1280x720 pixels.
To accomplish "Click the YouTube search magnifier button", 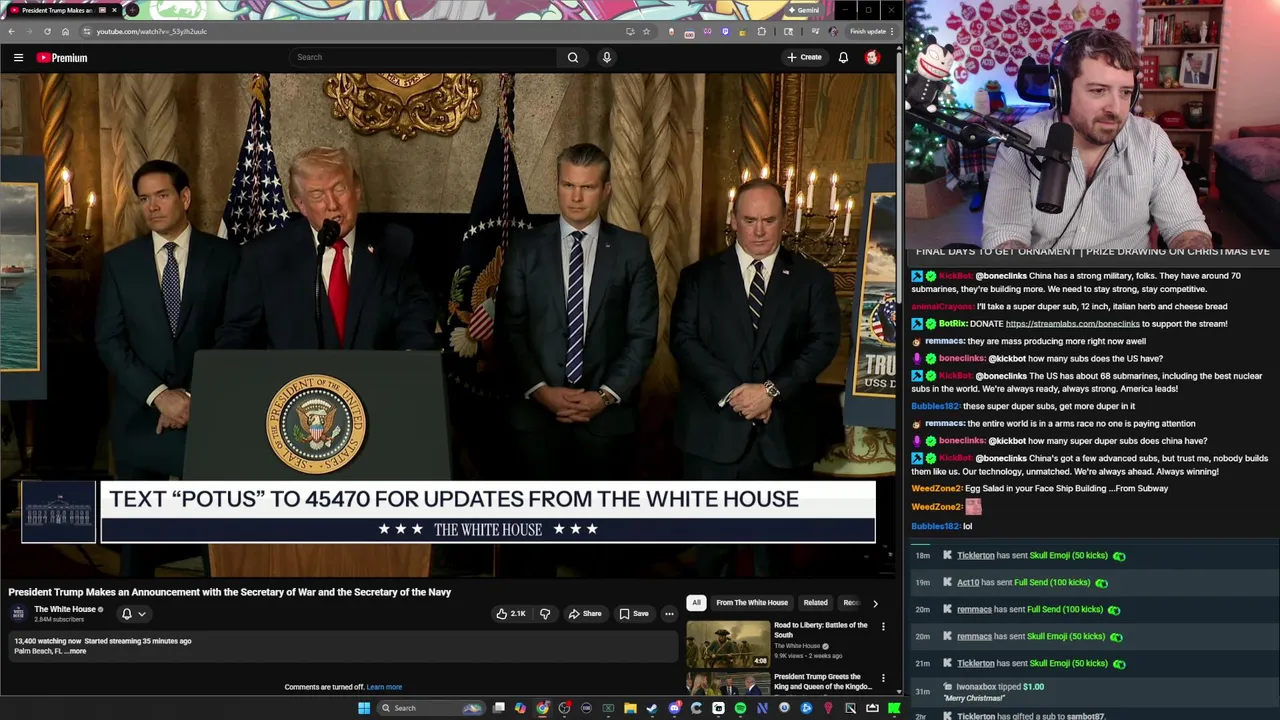I will [573, 57].
